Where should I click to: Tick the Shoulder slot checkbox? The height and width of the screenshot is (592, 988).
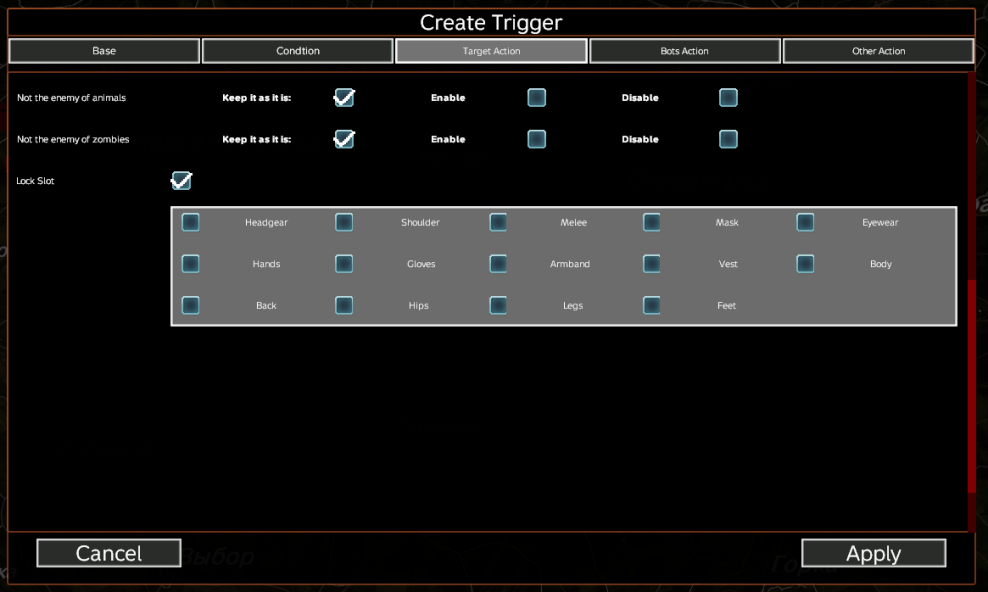coord(344,222)
